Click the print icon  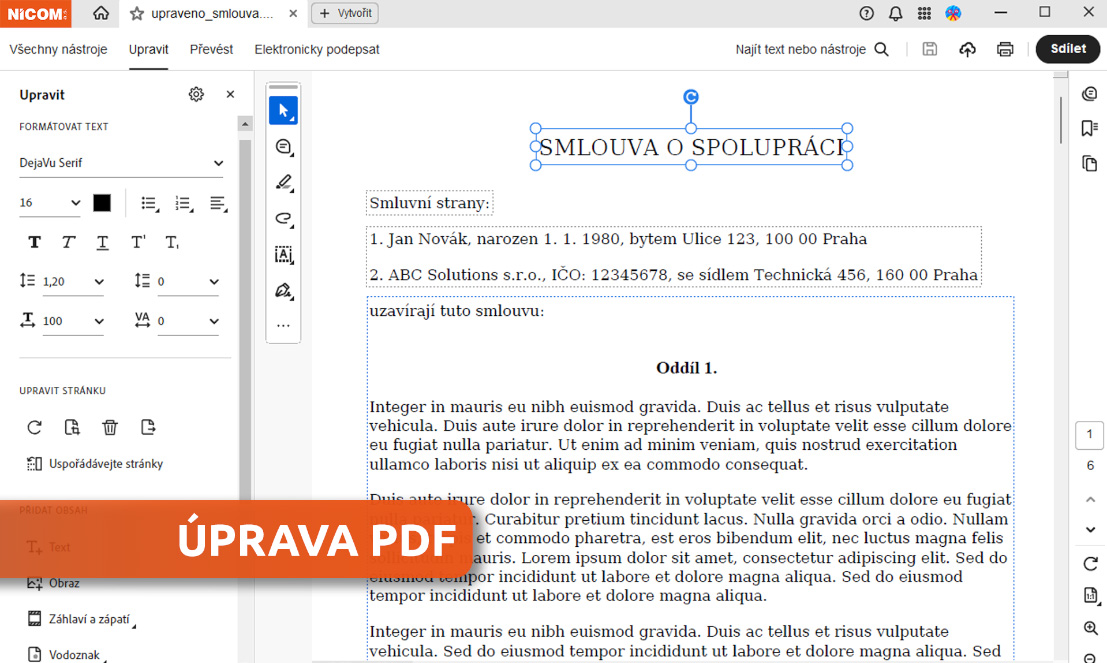(1005, 49)
